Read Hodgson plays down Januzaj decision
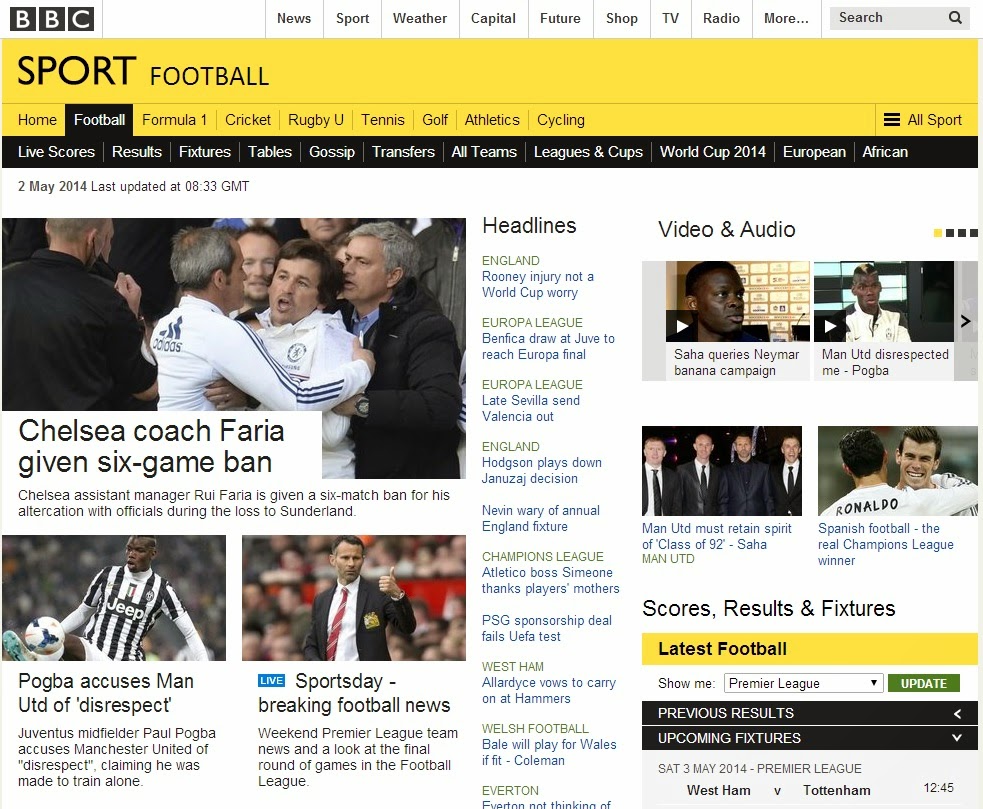The image size is (983, 809). pyautogui.click(x=542, y=471)
